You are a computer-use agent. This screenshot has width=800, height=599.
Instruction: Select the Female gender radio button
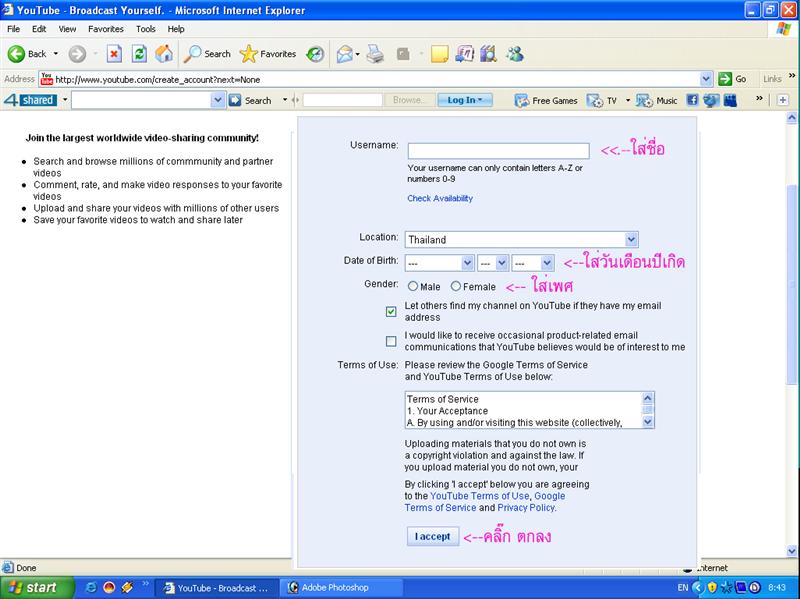point(456,287)
